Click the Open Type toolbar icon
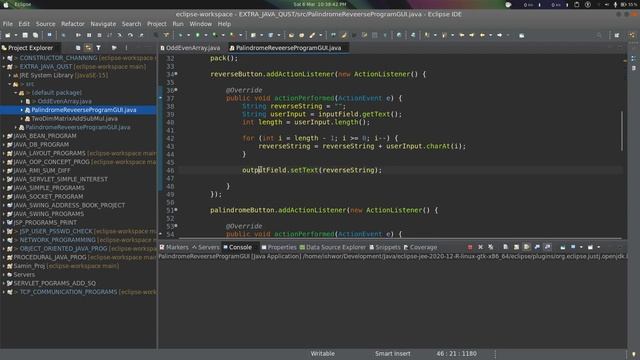This screenshot has width=640, height=360. point(291,35)
